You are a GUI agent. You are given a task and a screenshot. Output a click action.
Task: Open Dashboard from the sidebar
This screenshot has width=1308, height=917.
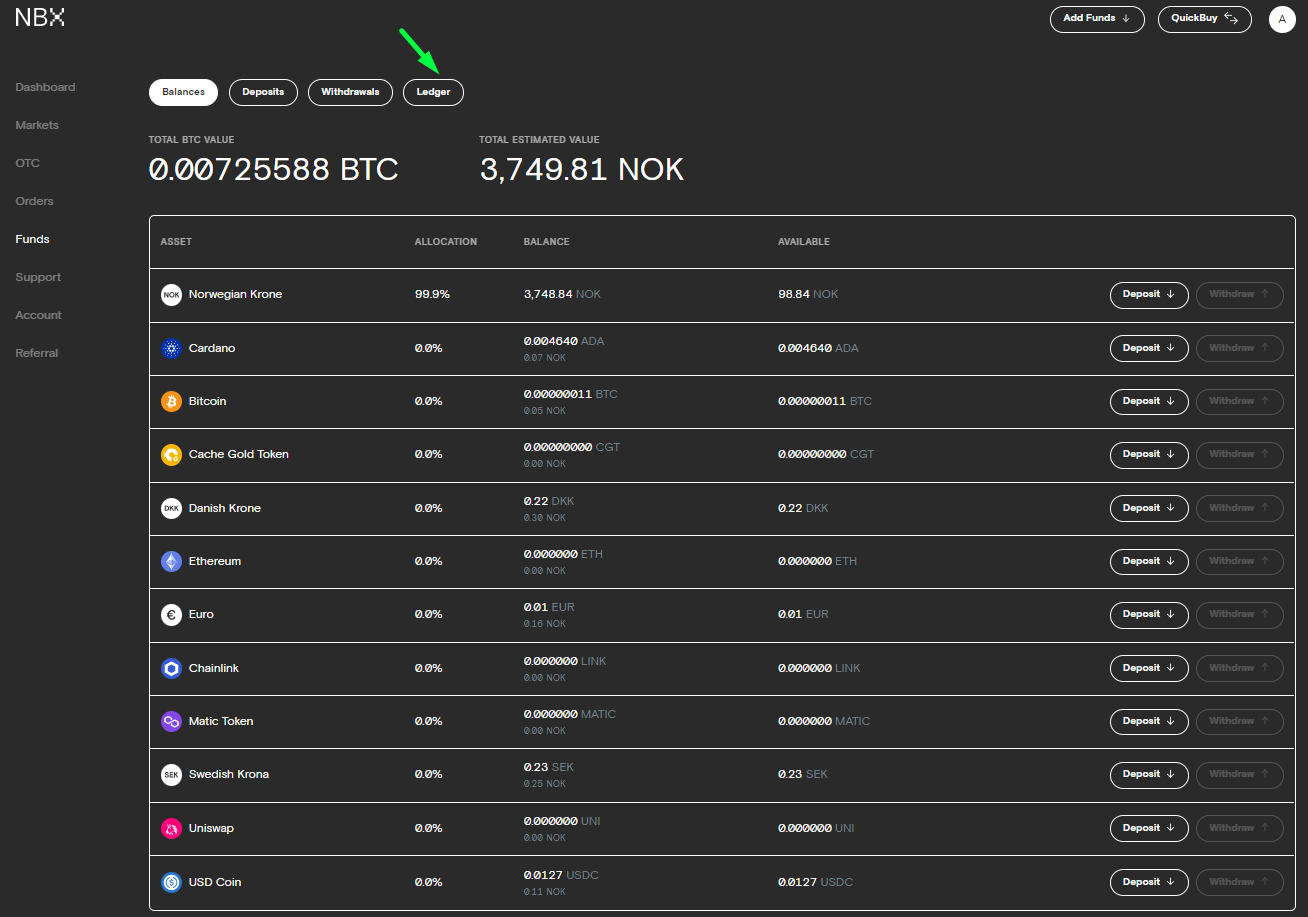(45, 87)
